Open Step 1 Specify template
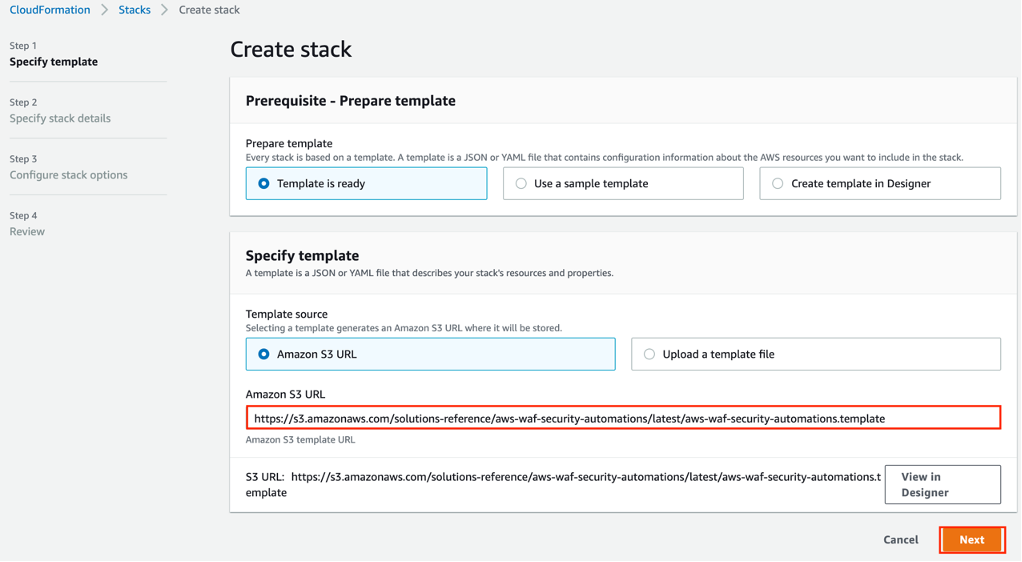 point(54,62)
